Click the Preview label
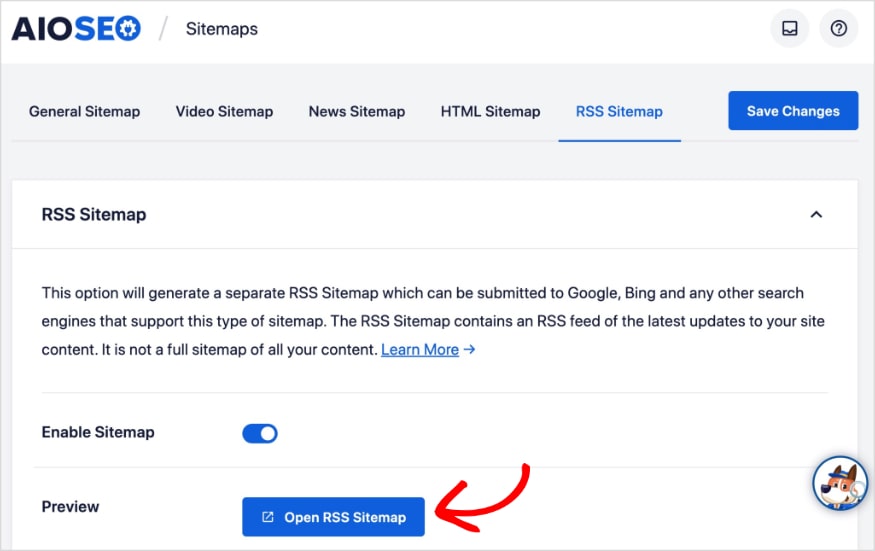The width and height of the screenshot is (875, 551). click(x=70, y=506)
